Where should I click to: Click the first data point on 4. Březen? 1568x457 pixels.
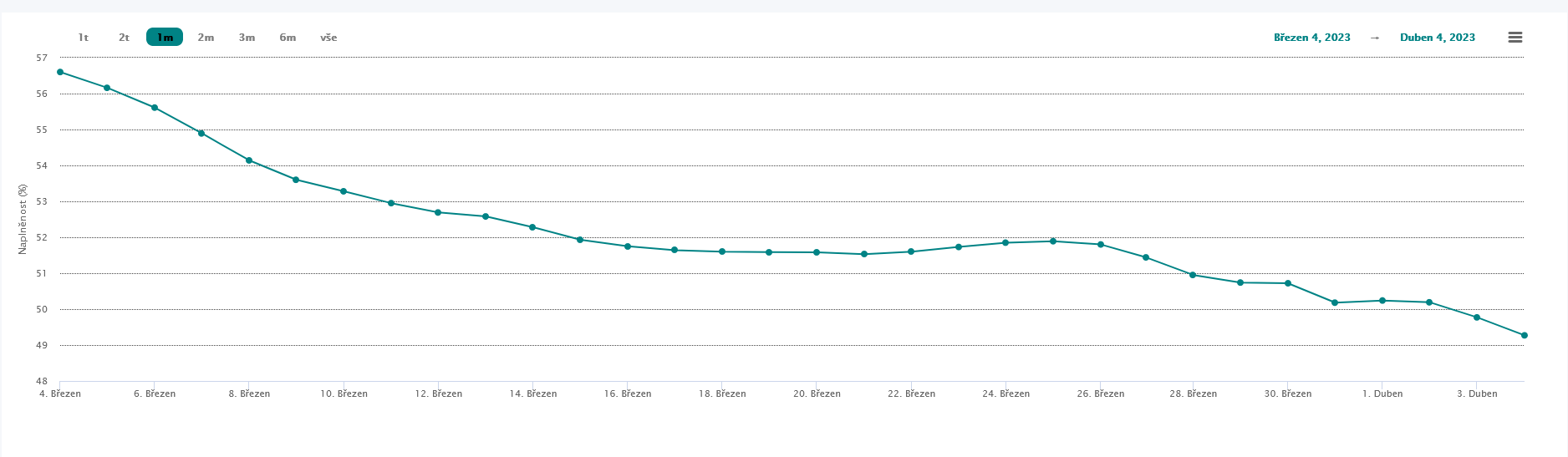click(x=60, y=72)
